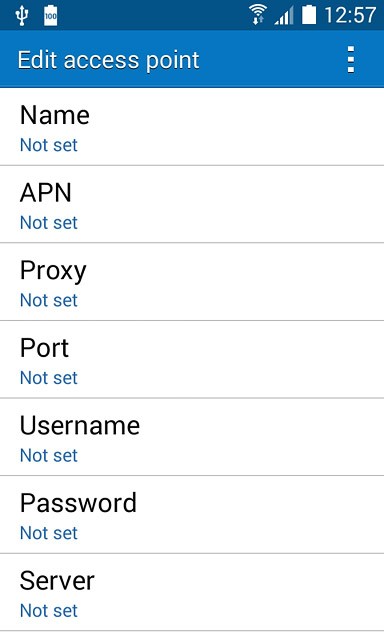Open the three-dot overflow menu

[351, 60]
